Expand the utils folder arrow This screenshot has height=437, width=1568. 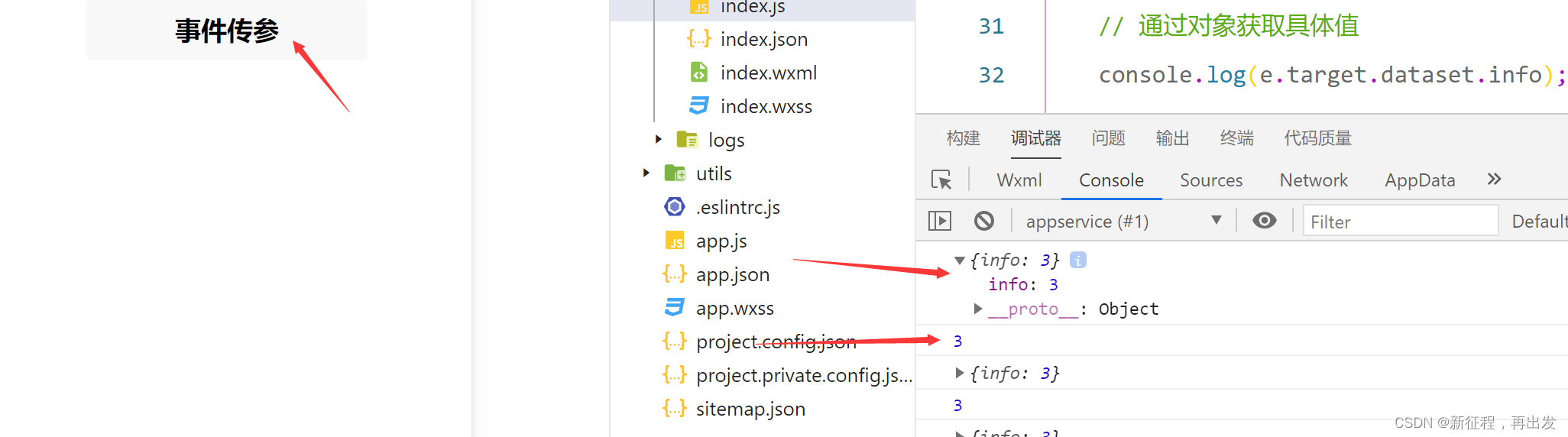coord(646,173)
